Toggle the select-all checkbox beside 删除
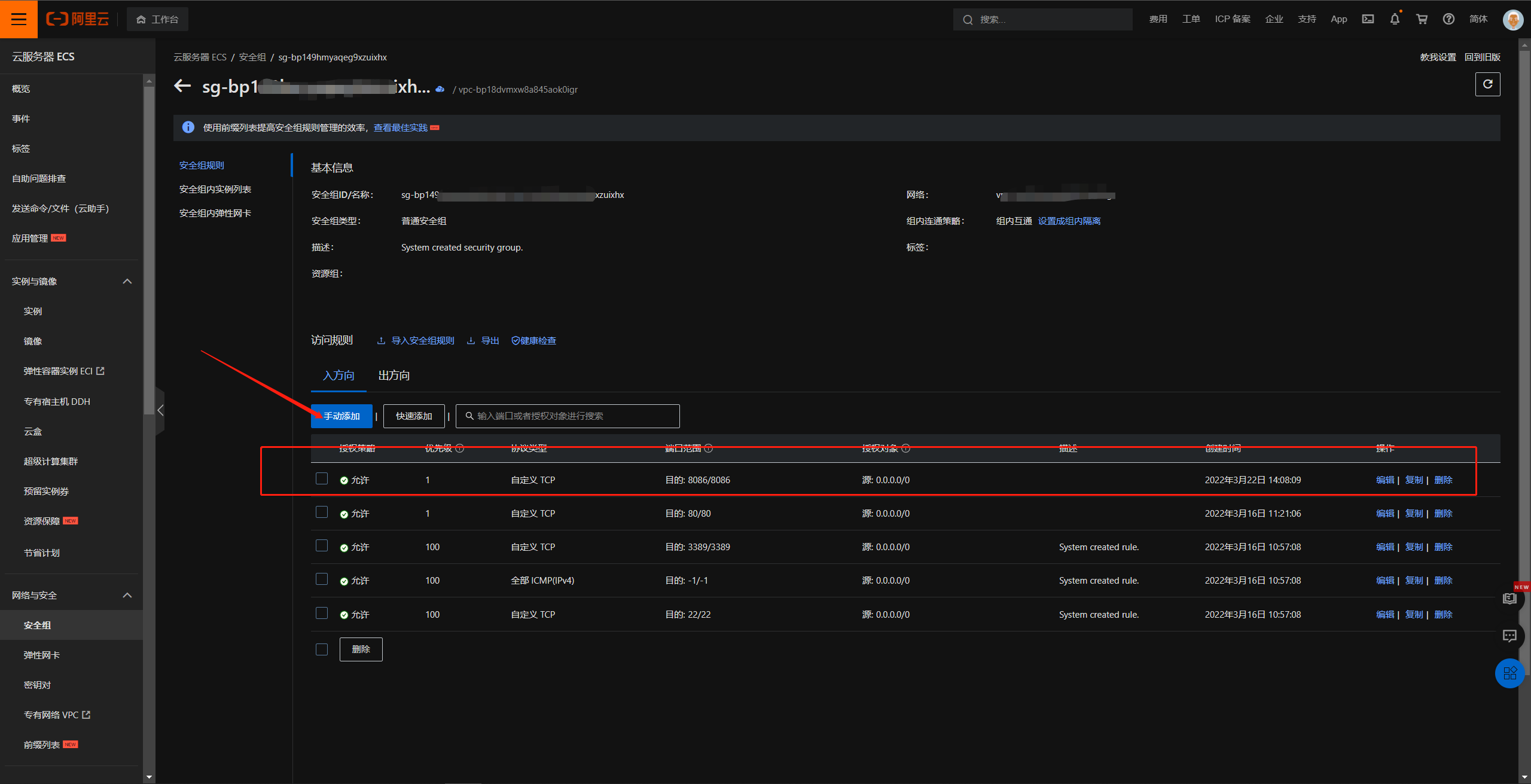The image size is (1531, 784). click(322, 649)
